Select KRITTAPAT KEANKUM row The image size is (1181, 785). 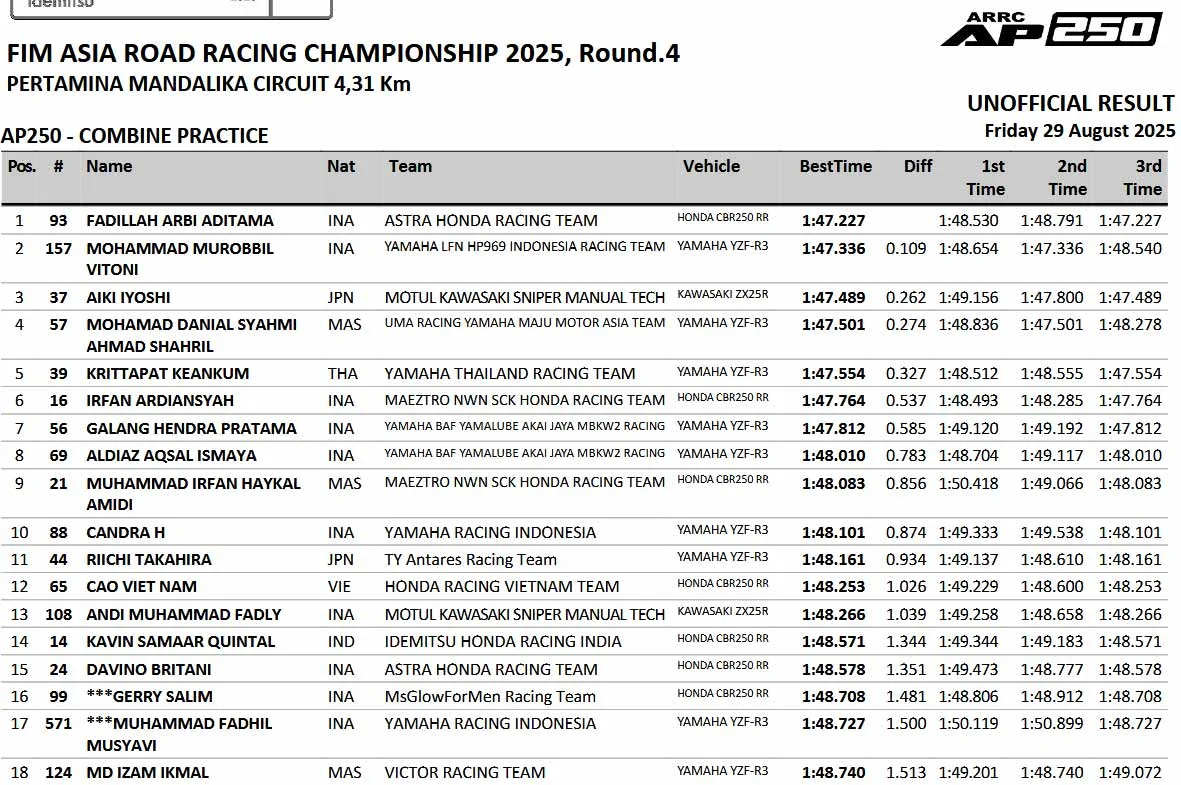click(x=584, y=374)
